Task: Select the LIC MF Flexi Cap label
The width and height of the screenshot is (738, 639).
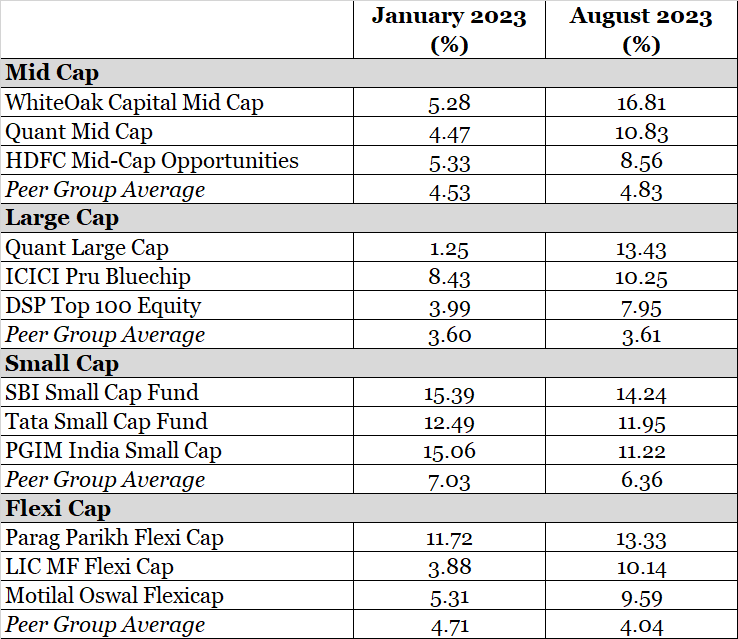Action: pyautogui.click(x=90, y=566)
